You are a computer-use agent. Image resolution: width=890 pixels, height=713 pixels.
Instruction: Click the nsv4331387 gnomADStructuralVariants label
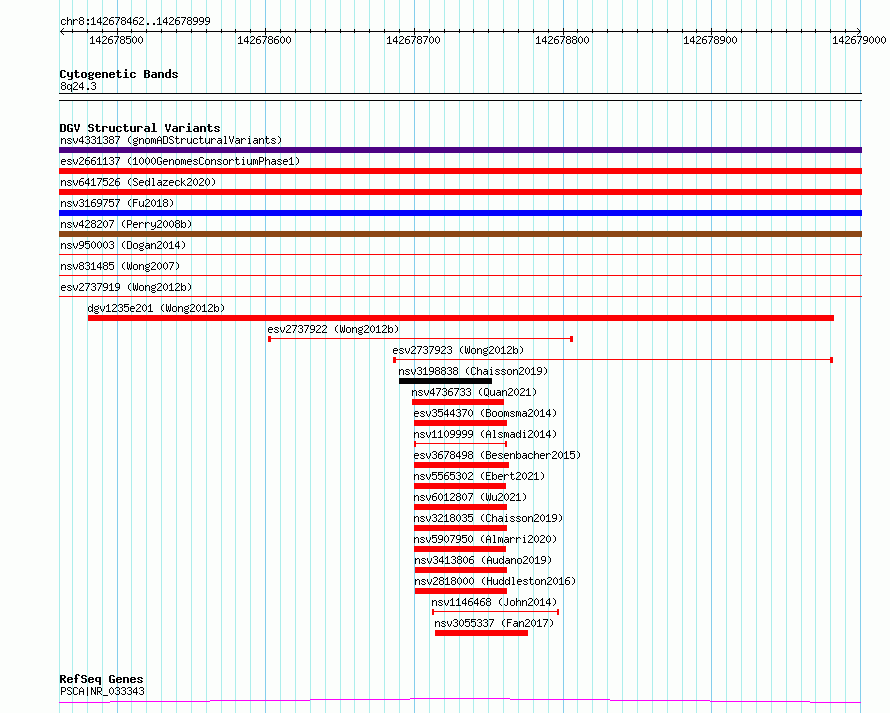click(x=171, y=140)
